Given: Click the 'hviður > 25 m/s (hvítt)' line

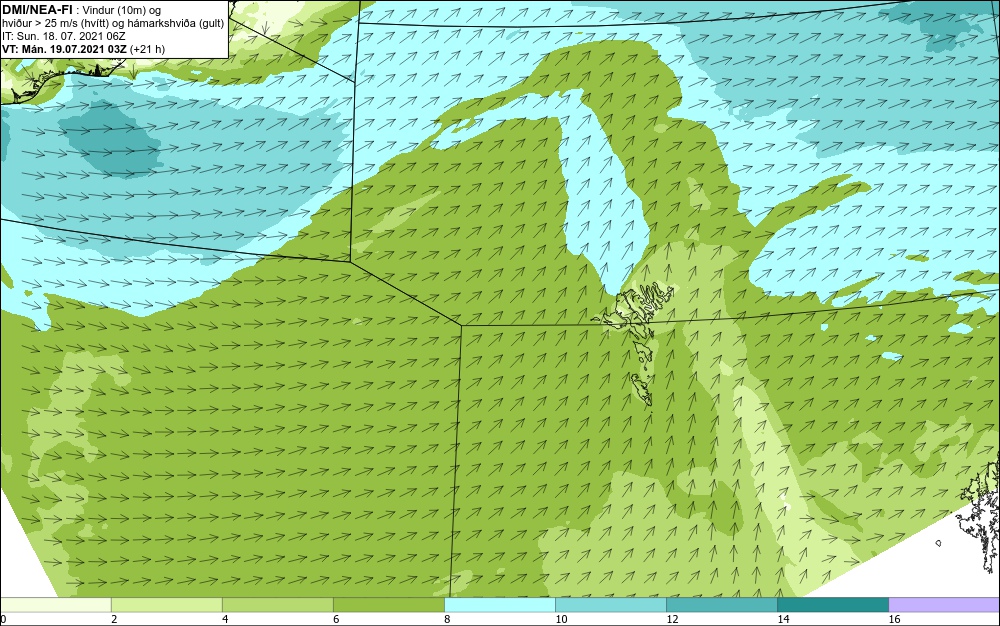Looking at the screenshot, I should pos(57,23).
